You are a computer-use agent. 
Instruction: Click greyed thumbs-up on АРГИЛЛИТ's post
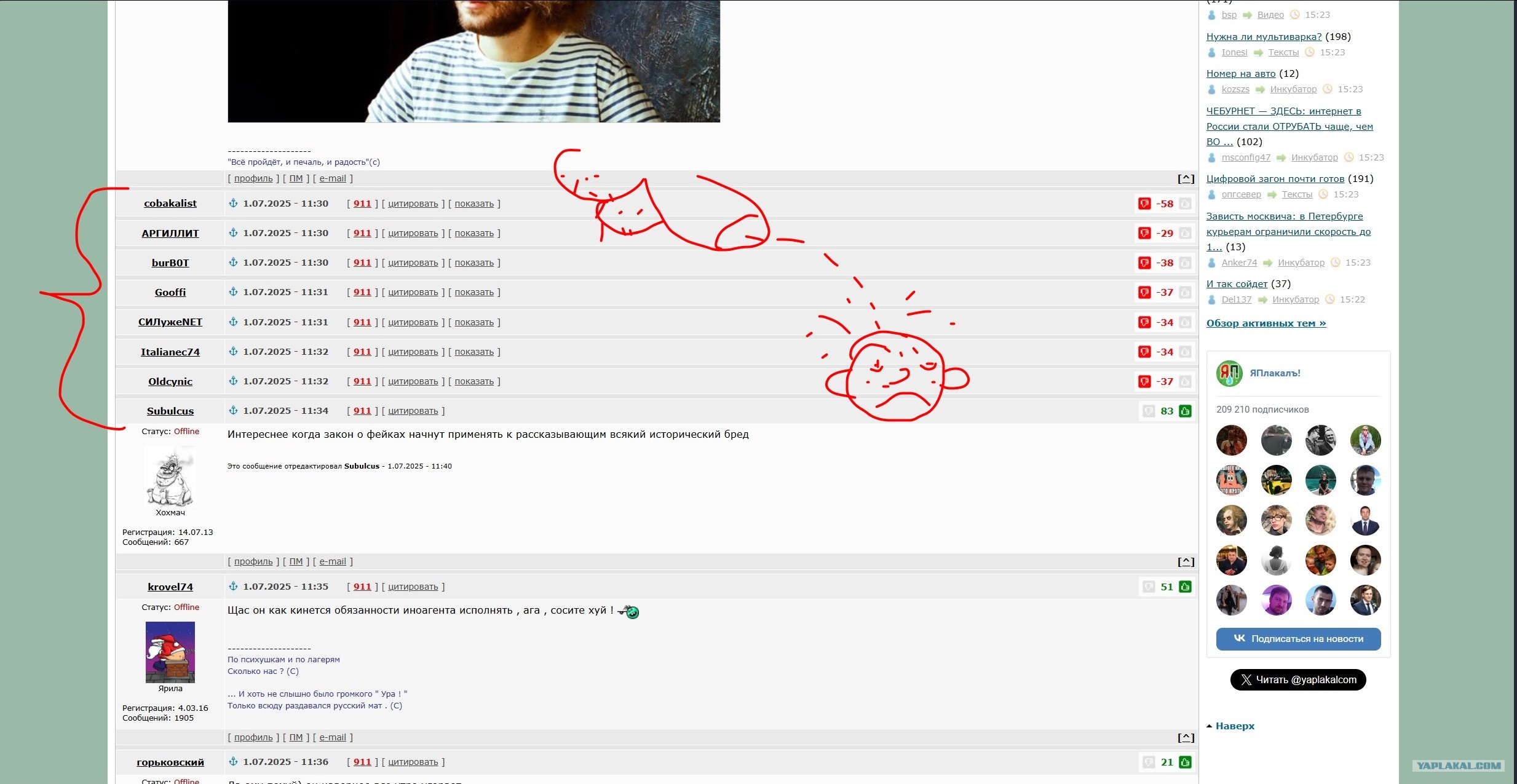[x=1185, y=233]
